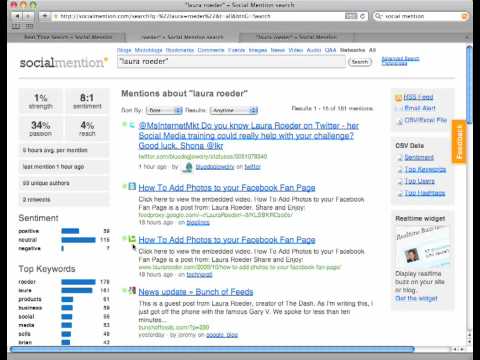
Task: Click the socialmention logo
Action: coord(64,62)
